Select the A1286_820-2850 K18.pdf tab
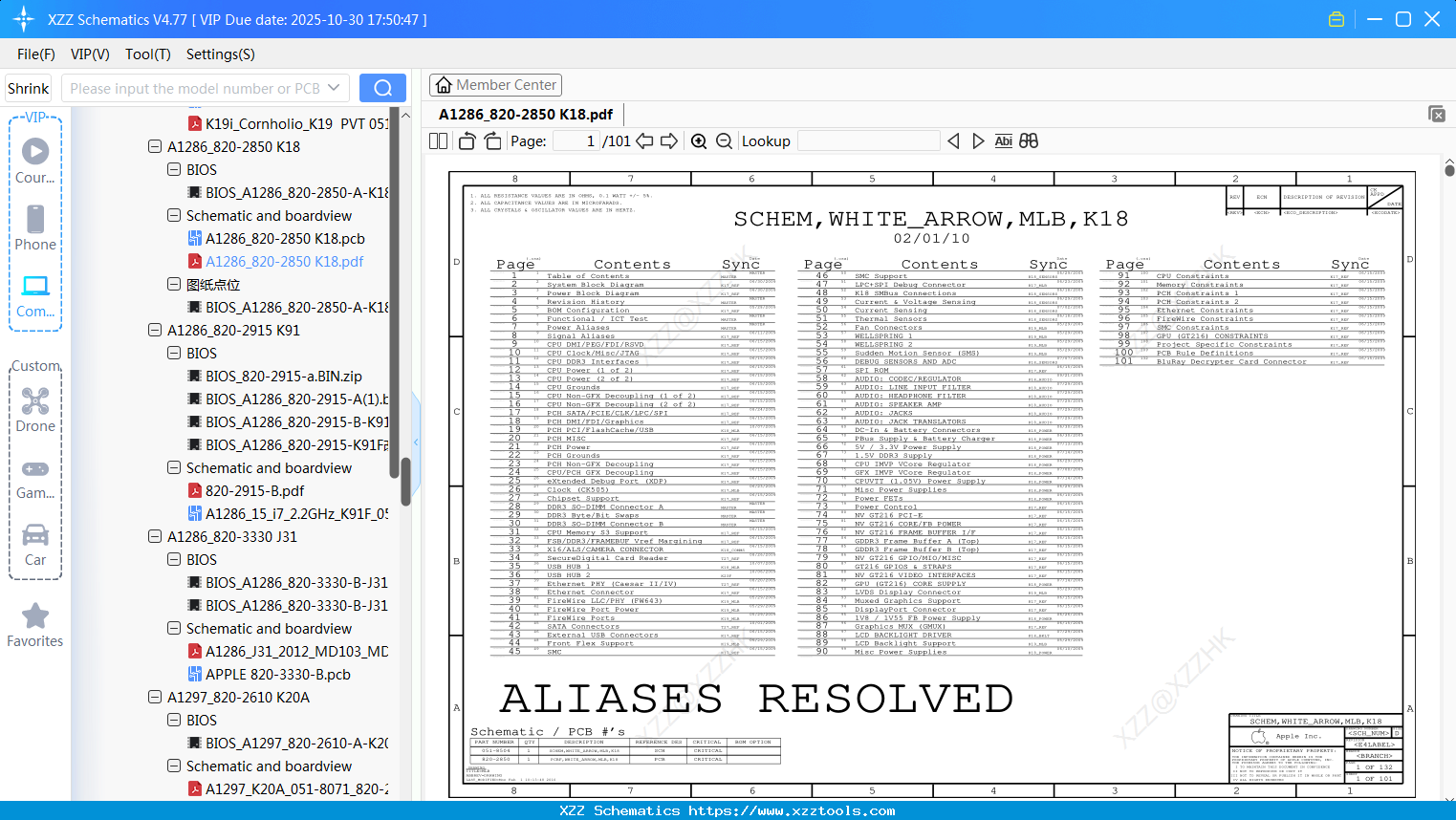The height and width of the screenshot is (820, 1456). tap(526, 115)
